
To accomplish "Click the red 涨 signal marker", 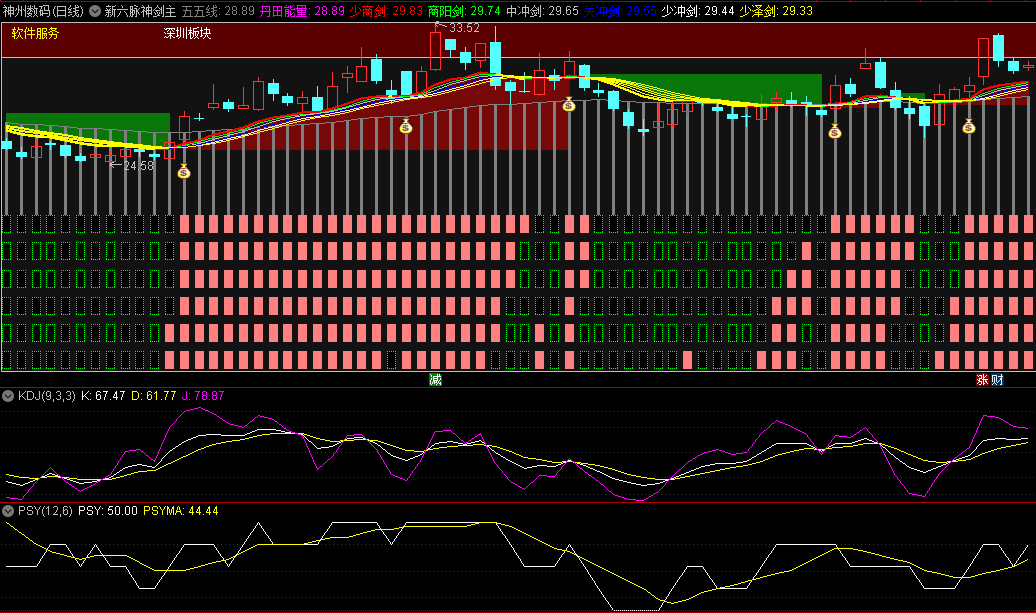I will point(982,379).
